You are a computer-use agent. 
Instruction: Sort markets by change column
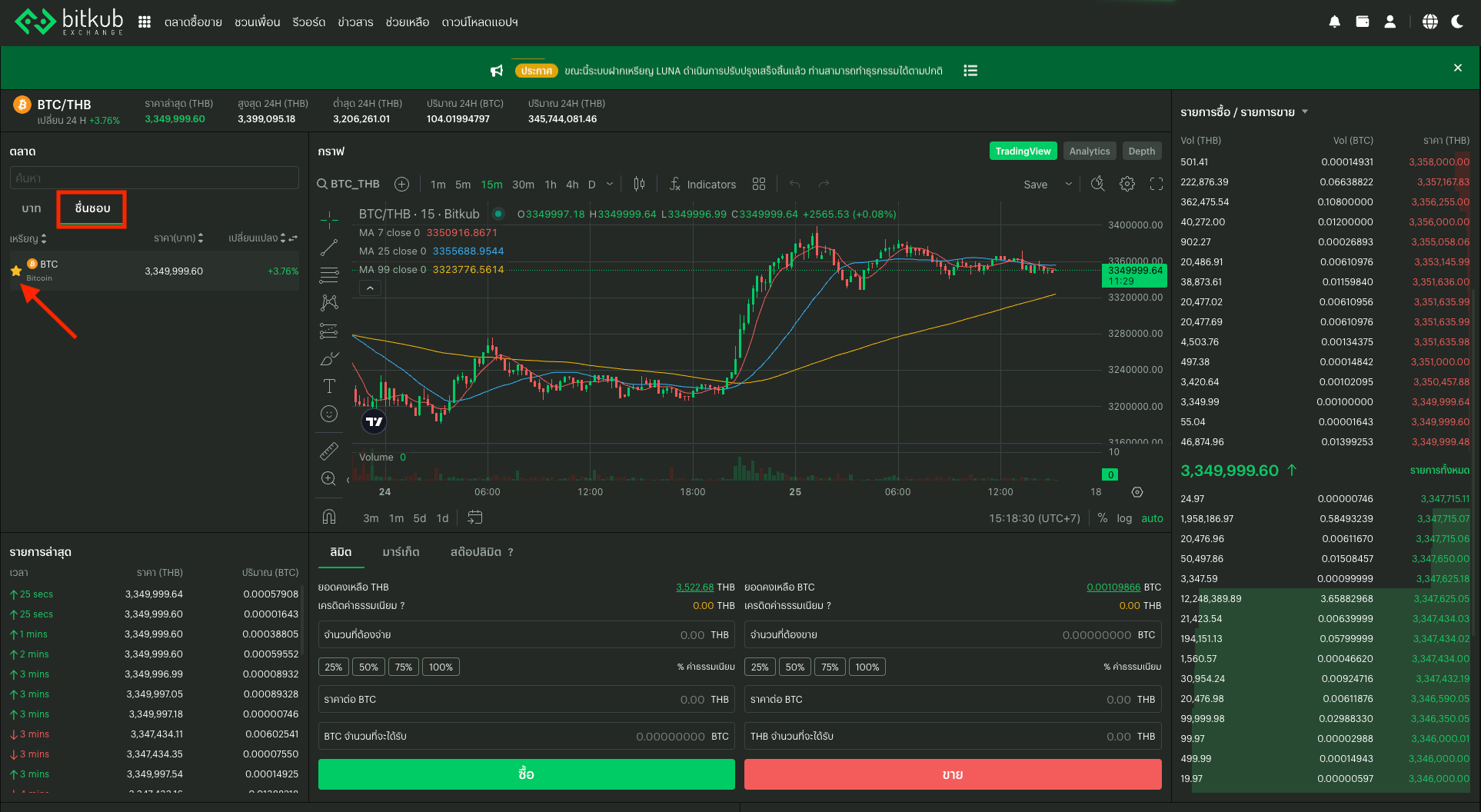coord(257,238)
